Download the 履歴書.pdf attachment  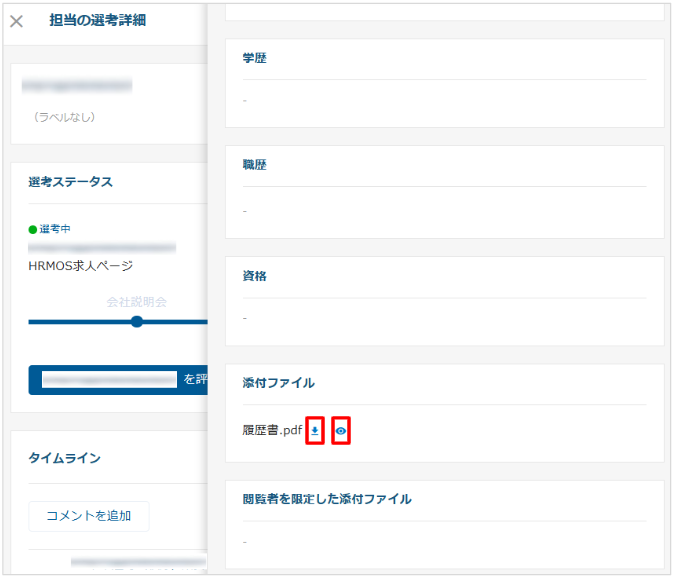315,431
